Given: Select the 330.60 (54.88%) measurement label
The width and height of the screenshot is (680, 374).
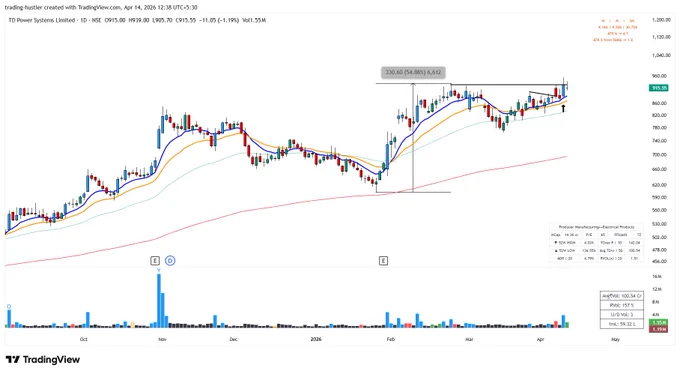Looking at the screenshot, I should [x=413, y=72].
